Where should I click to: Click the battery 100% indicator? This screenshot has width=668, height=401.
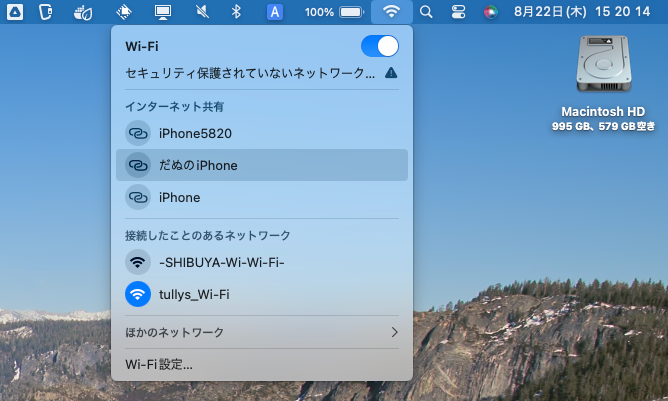(x=334, y=12)
